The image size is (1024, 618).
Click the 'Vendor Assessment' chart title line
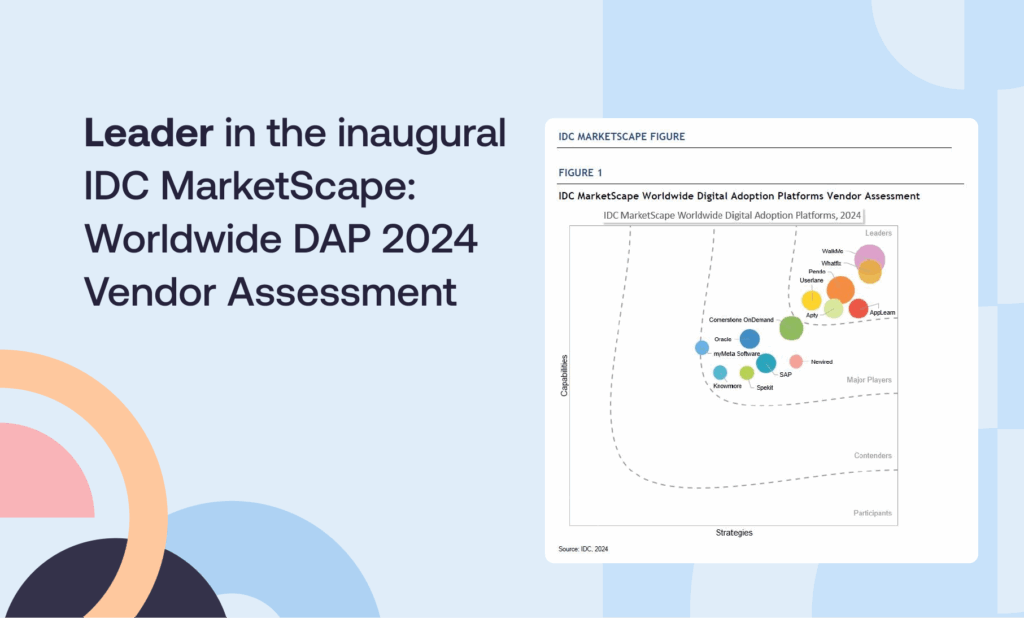pyautogui.click(x=739, y=196)
